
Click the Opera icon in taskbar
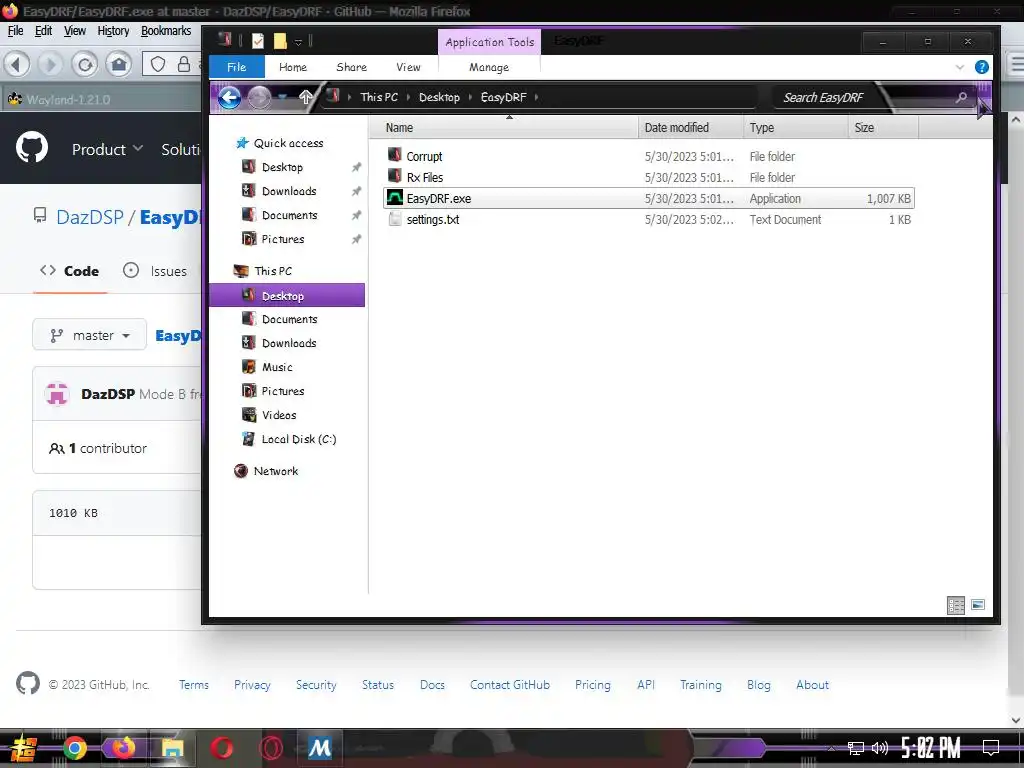point(221,747)
